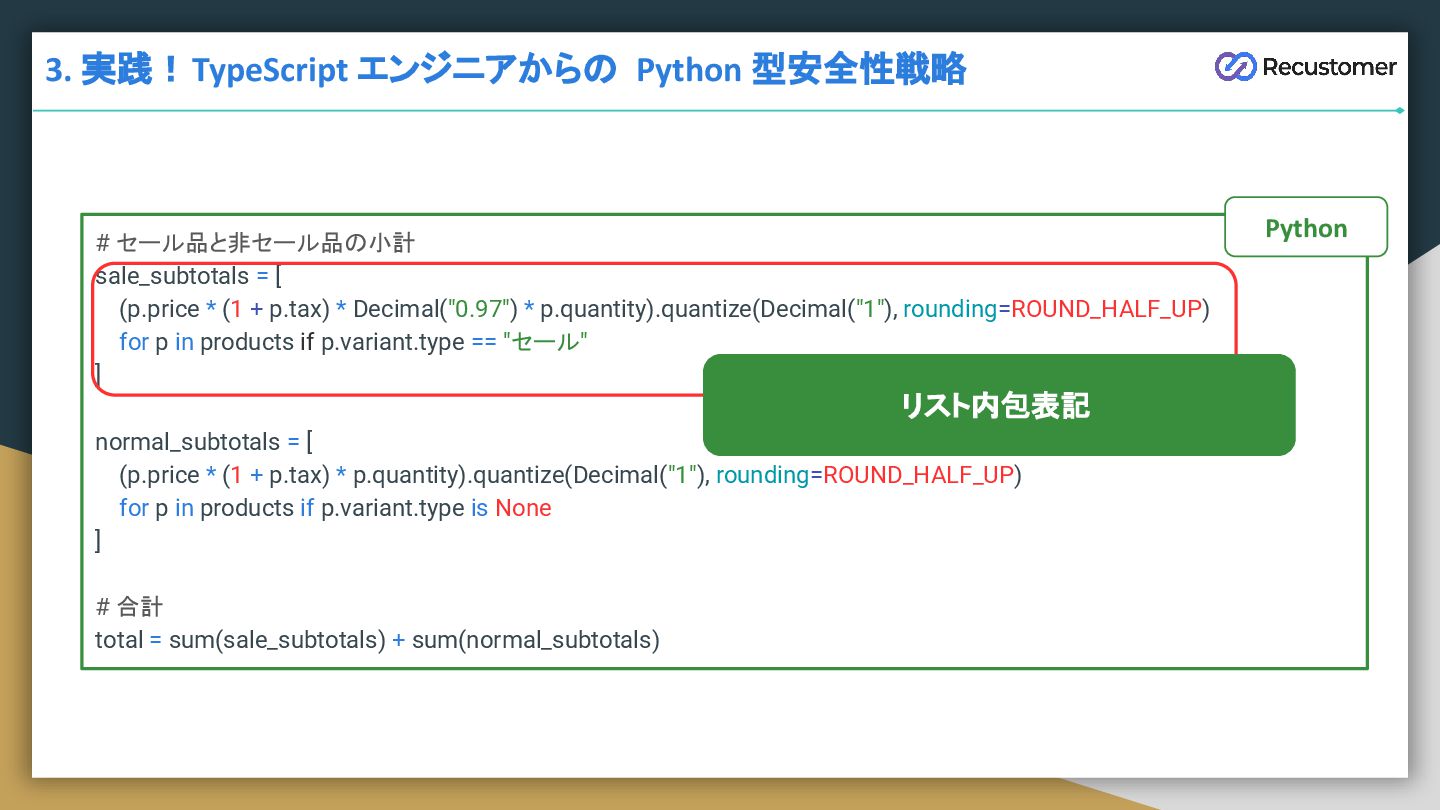Image resolution: width=1440 pixels, height=810 pixels.
Task: Click the line 'sale_subtotals = ['
Action: pyautogui.click(x=189, y=276)
